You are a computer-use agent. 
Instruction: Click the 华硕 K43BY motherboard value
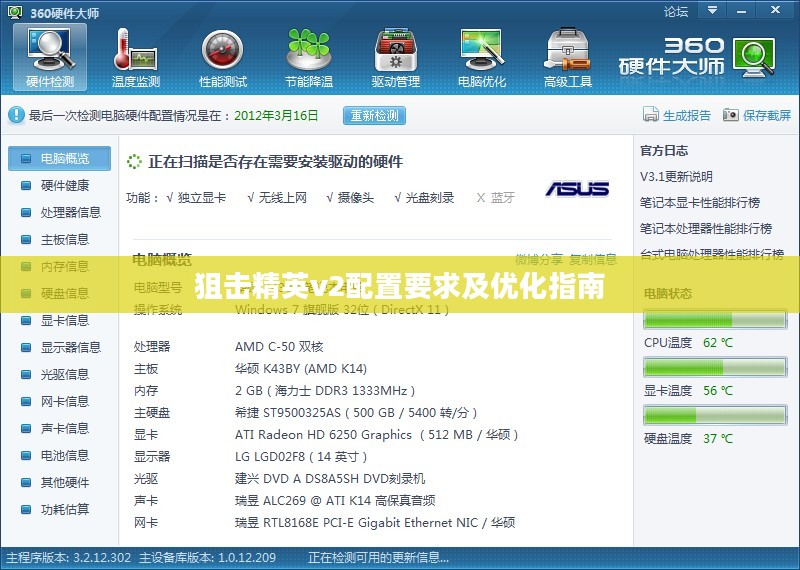[301, 368]
